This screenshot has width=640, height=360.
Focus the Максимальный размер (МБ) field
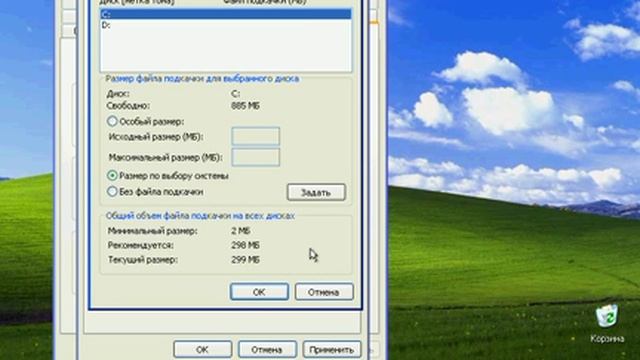tap(256, 157)
